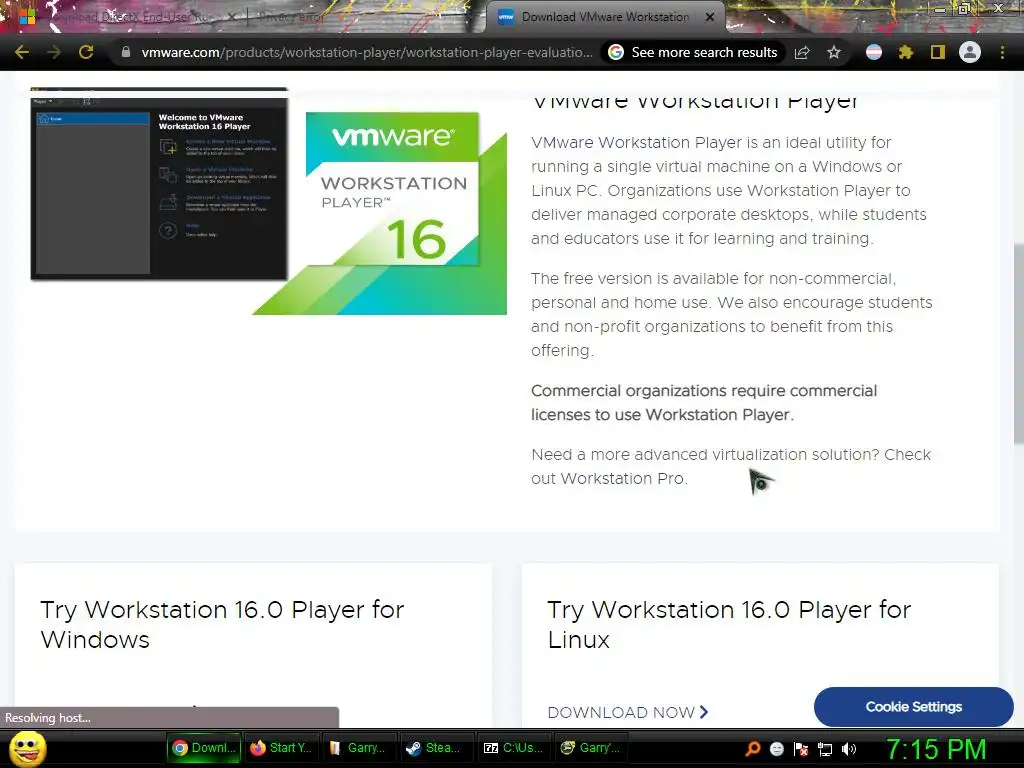Open the first Garry... taskbar item with the book icon

click(x=359, y=748)
